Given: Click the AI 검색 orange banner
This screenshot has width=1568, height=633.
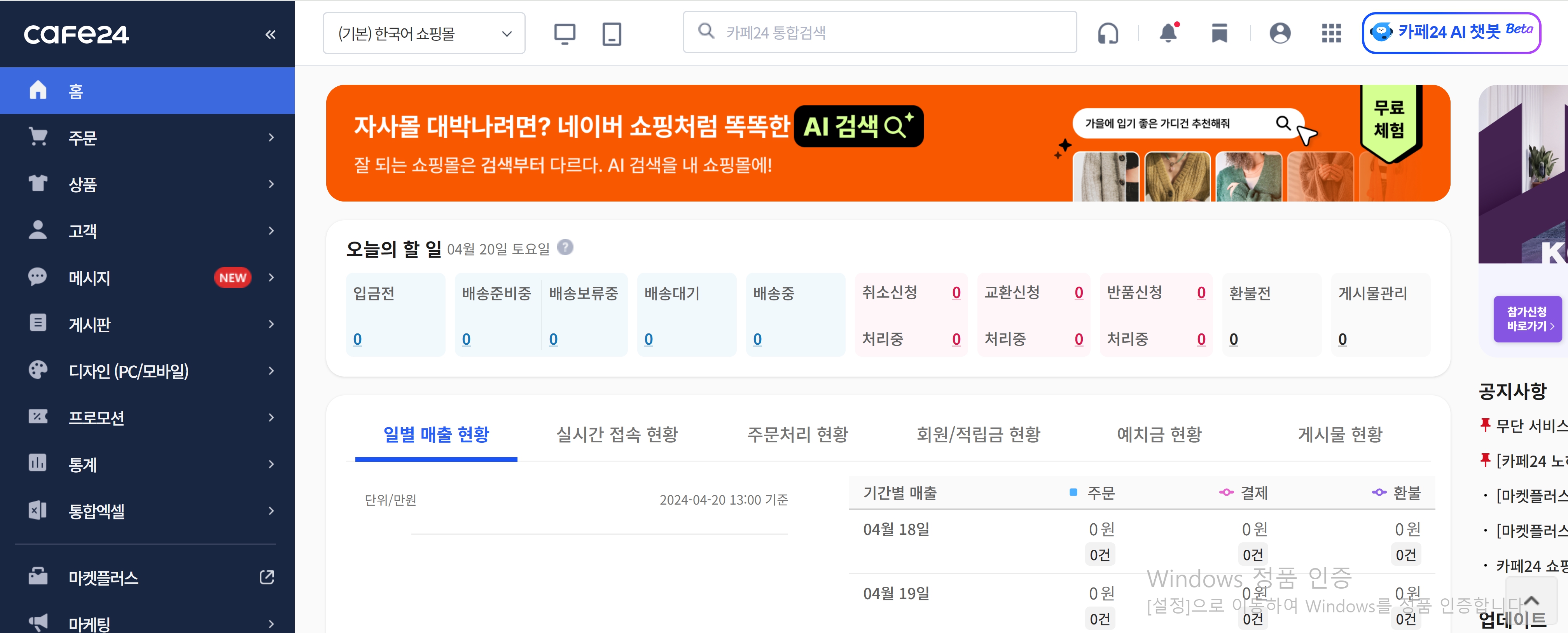Looking at the screenshot, I should click(888, 143).
